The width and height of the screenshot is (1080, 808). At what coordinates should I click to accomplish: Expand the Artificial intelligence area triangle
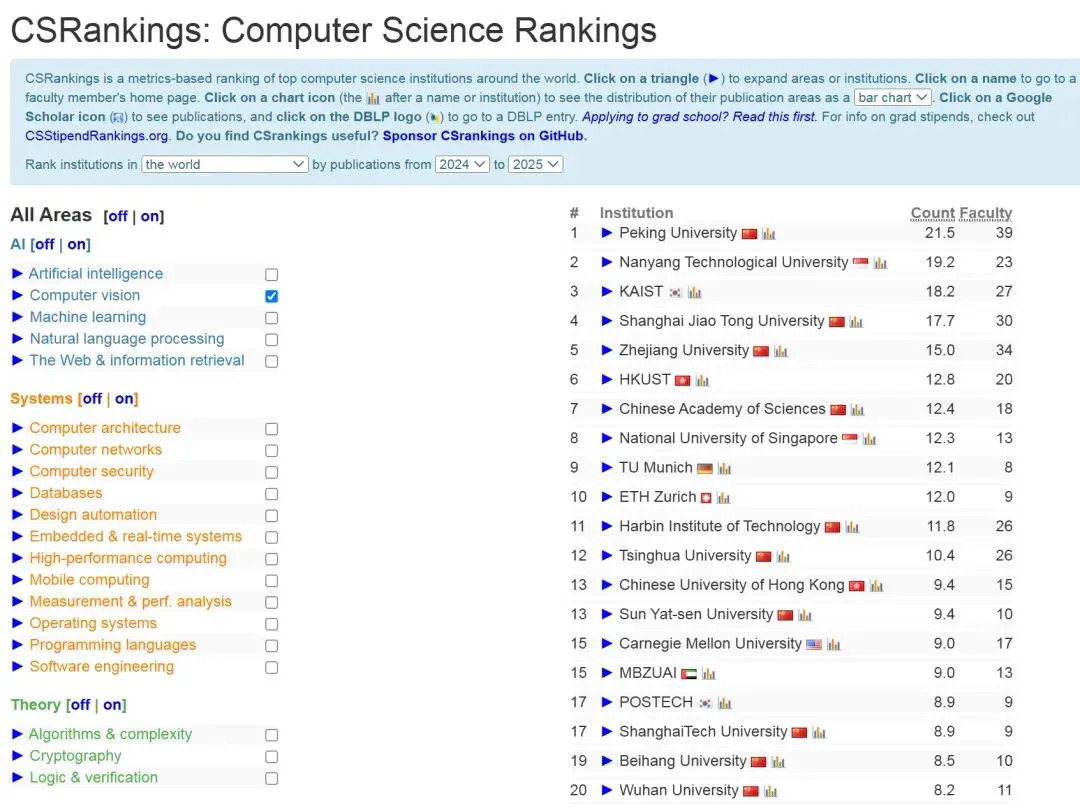click(x=17, y=274)
